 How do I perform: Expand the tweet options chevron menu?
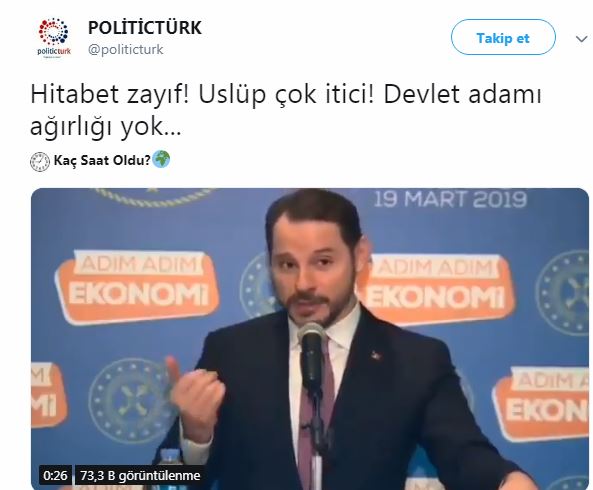(x=581, y=39)
